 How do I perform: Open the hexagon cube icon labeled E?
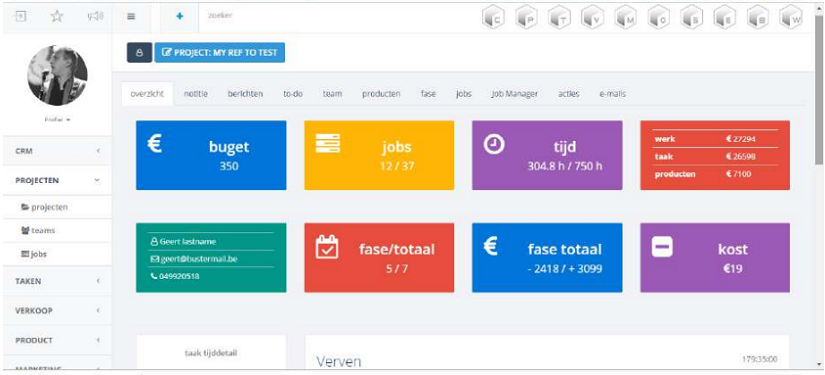coord(725,18)
